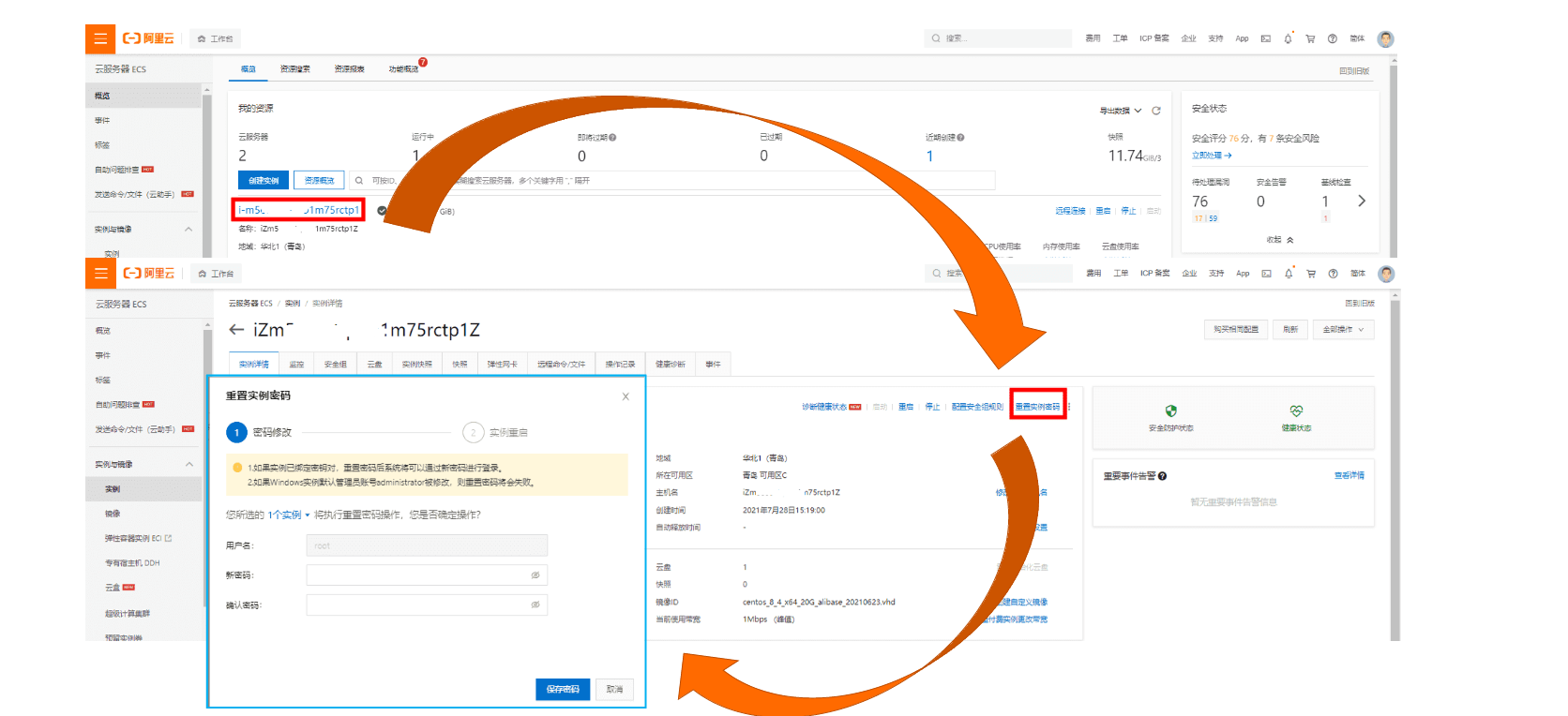Open the 监控 tab of the instance

[x=296, y=365]
